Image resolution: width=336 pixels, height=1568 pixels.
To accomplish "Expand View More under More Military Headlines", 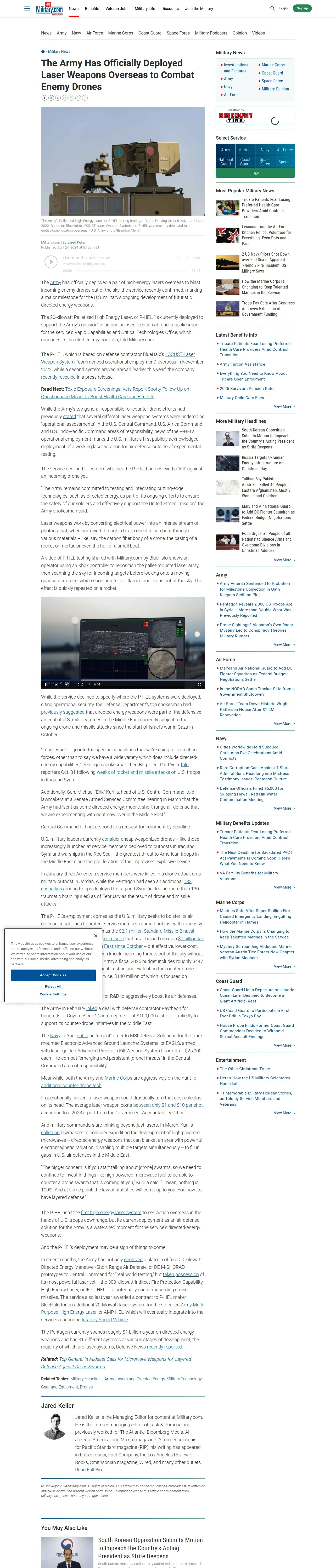I will (x=284, y=560).
